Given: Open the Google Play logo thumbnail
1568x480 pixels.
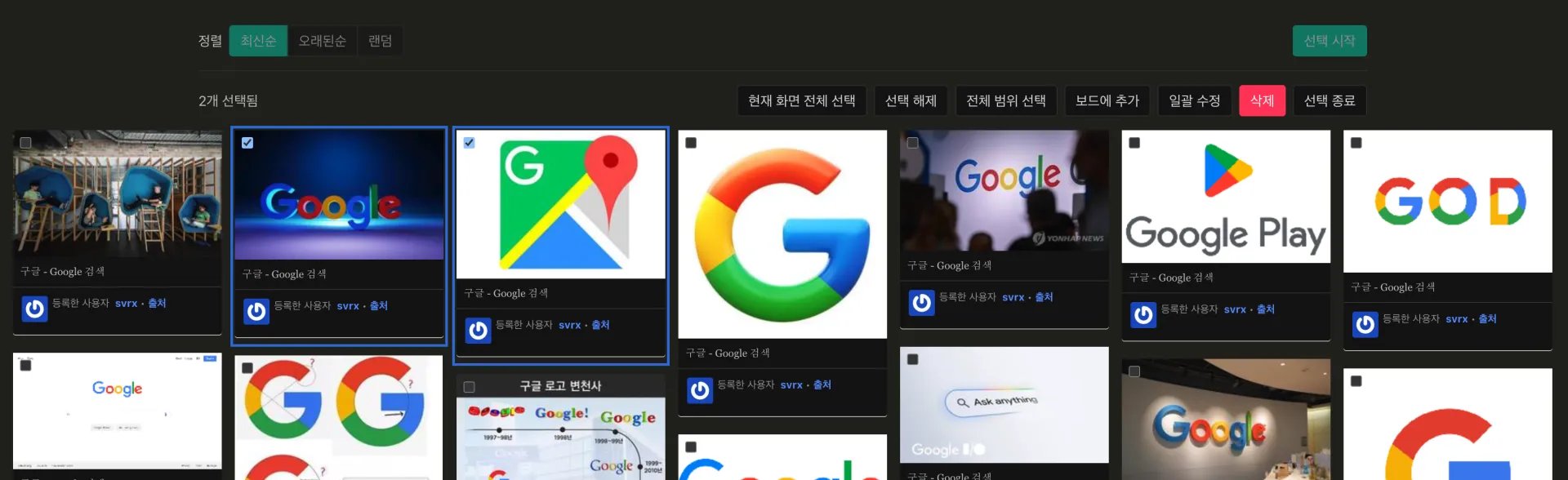Looking at the screenshot, I should pos(1226,197).
